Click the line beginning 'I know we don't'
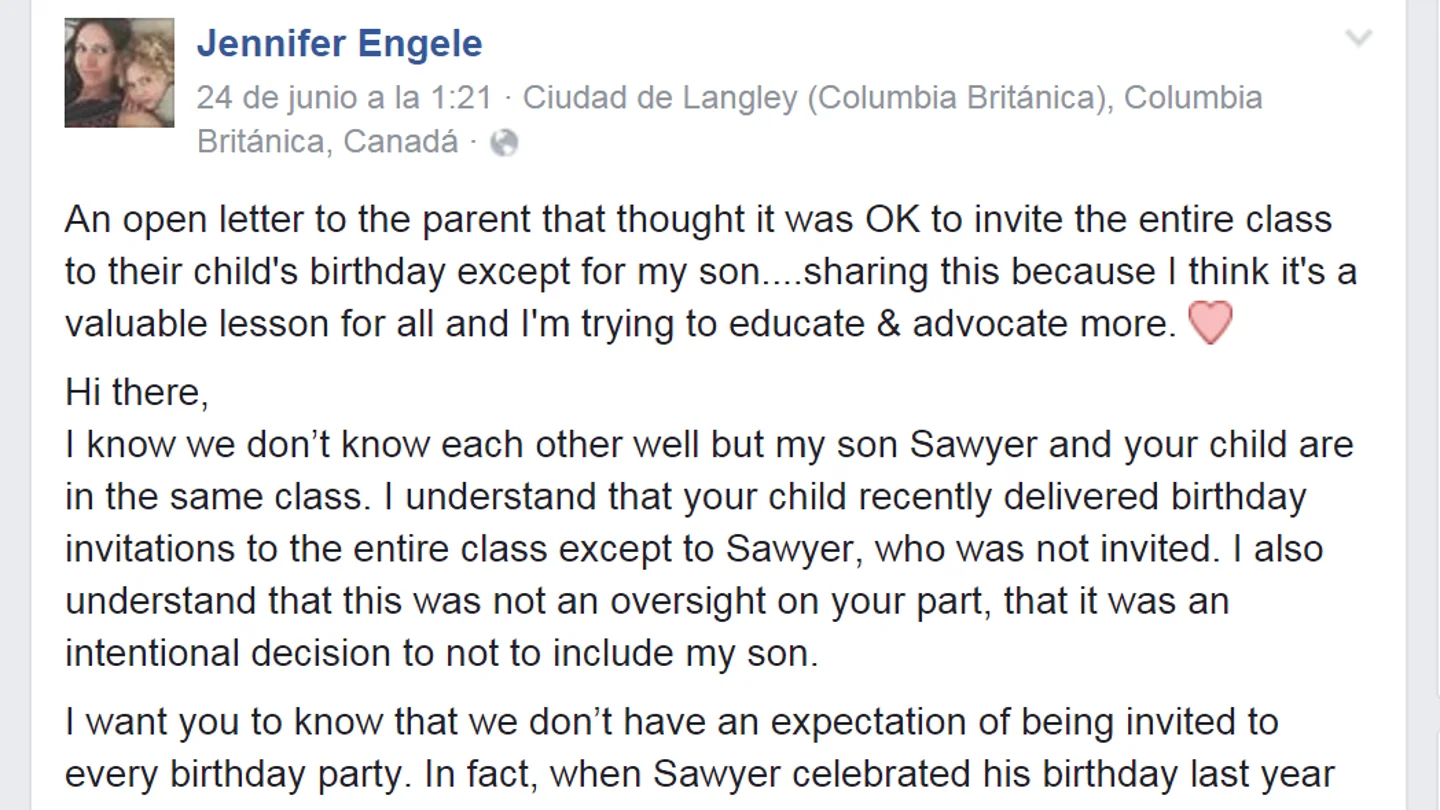The height and width of the screenshot is (810, 1440). tap(709, 444)
